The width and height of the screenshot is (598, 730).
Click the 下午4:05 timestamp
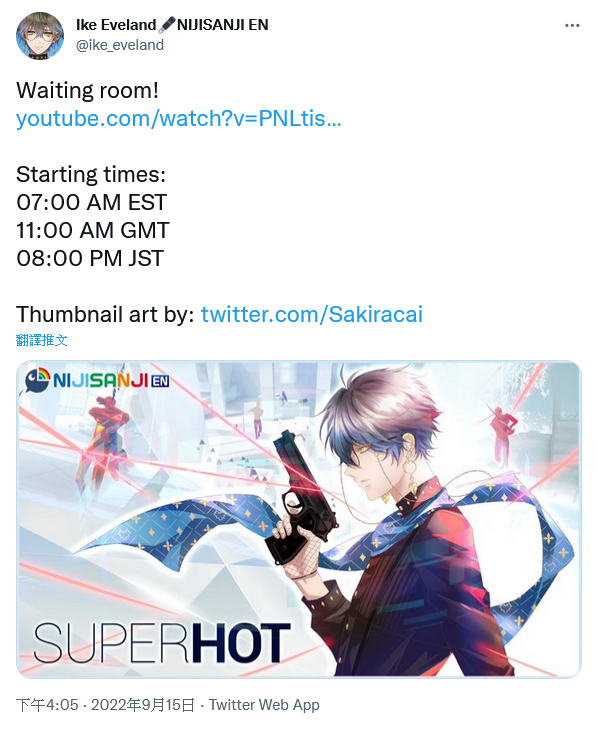pyautogui.click(x=47, y=705)
